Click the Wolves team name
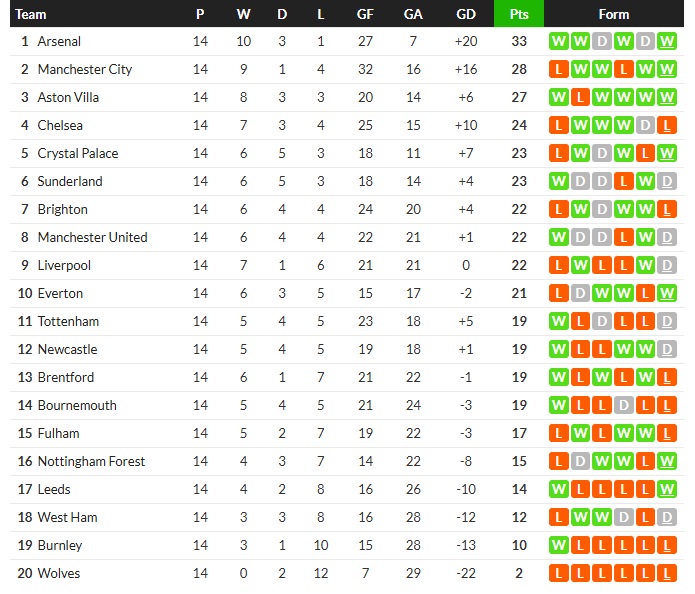 click(x=58, y=574)
